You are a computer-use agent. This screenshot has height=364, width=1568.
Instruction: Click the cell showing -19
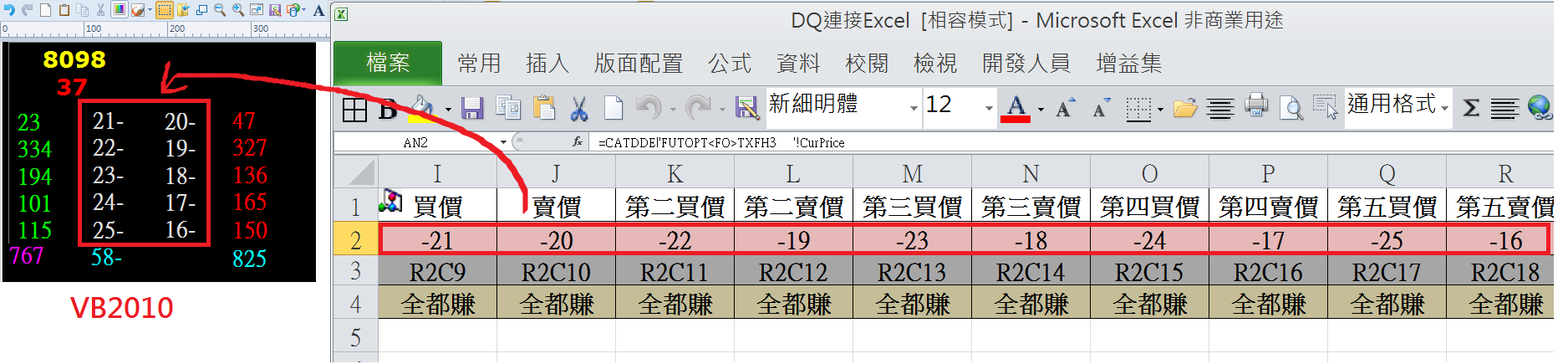pos(794,240)
